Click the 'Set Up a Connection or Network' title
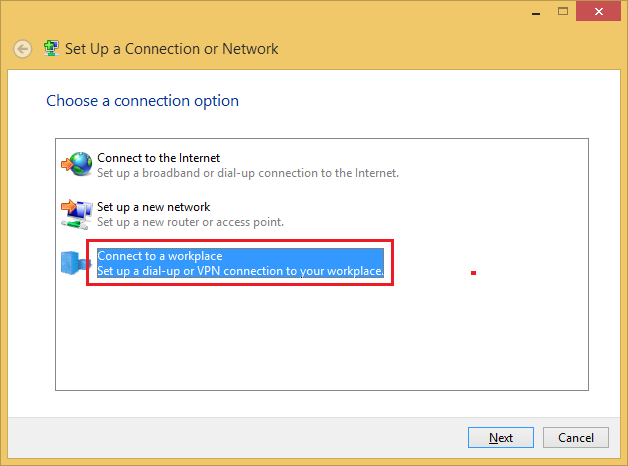Screen dimensions: 628x466 coord(171,49)
